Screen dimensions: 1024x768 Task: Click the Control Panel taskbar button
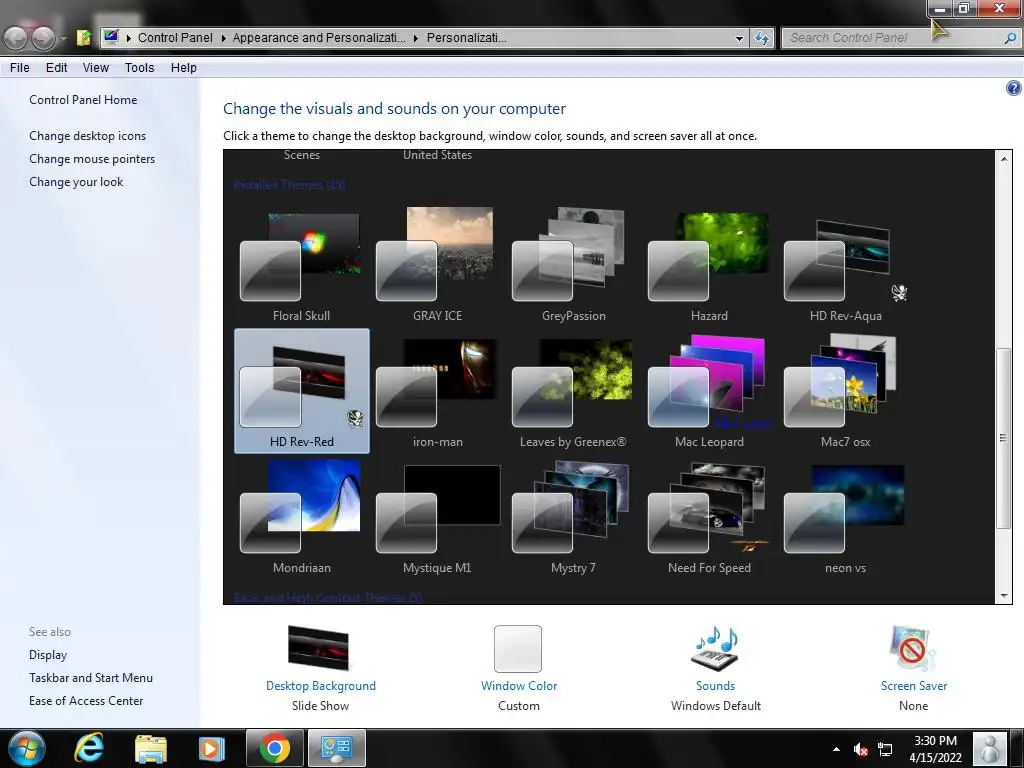click(336, 748)
